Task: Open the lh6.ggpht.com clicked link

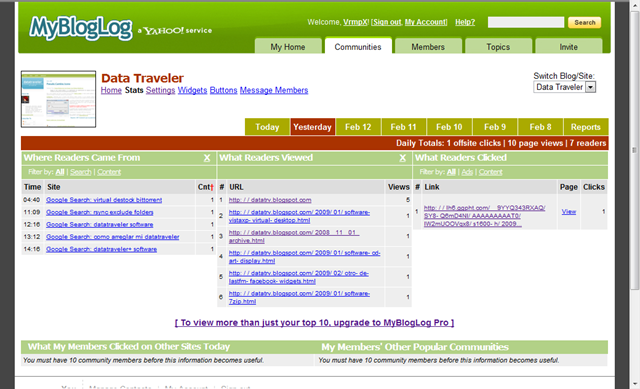Action: (x=484, y=216)
